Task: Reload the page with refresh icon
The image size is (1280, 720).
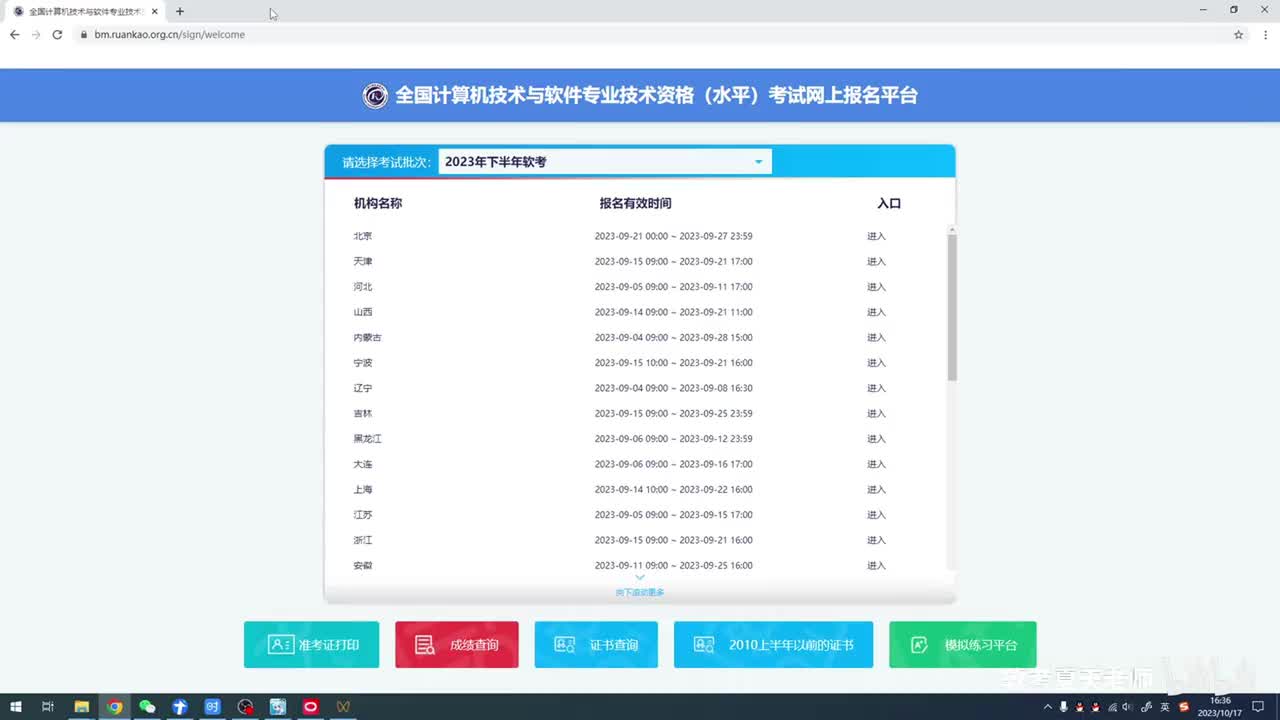Action: (57, 34)
